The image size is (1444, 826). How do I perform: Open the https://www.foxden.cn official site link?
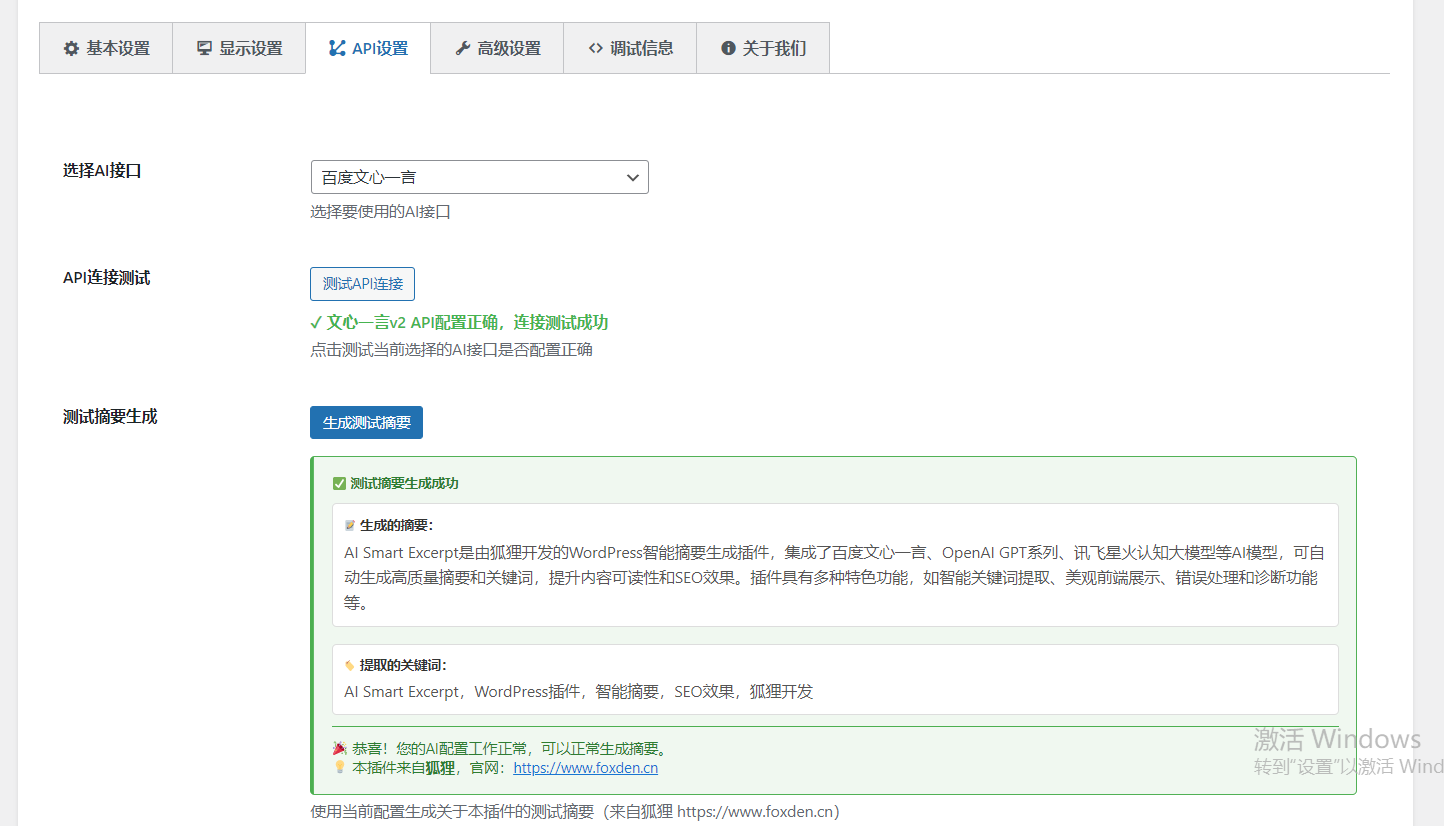(x=586, y=768)
